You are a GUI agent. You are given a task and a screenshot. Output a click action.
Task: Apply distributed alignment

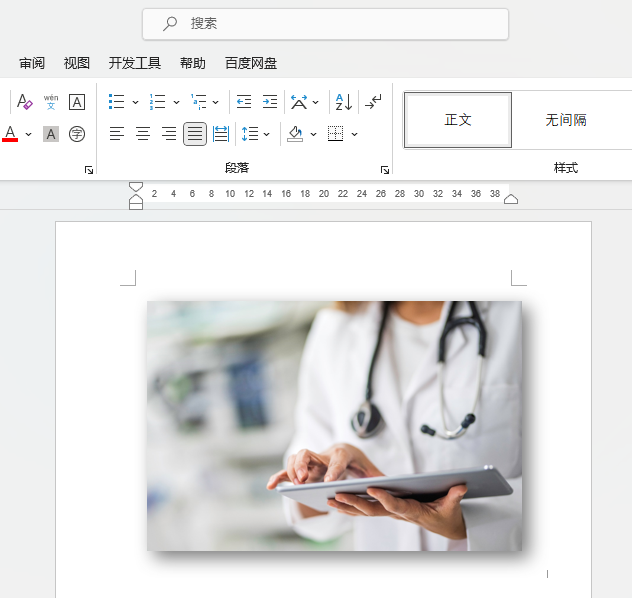click(221, 134)
